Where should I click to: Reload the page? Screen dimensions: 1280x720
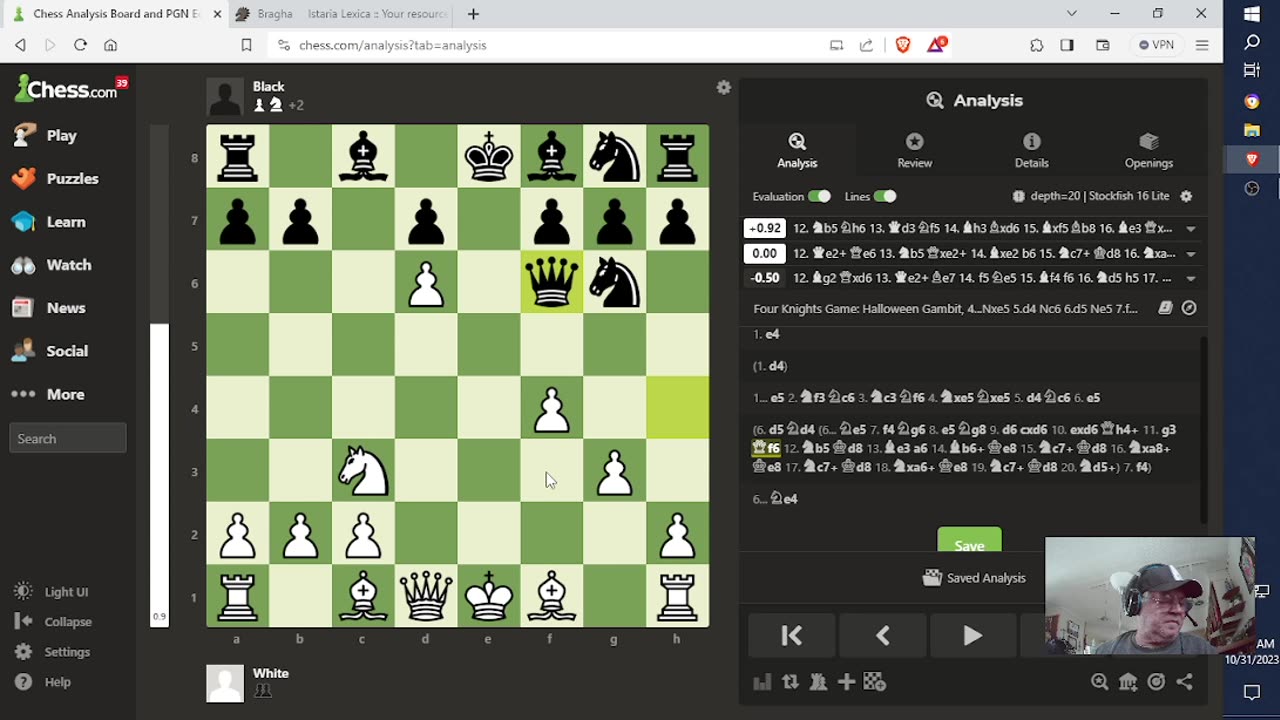(x=80, y=45)
